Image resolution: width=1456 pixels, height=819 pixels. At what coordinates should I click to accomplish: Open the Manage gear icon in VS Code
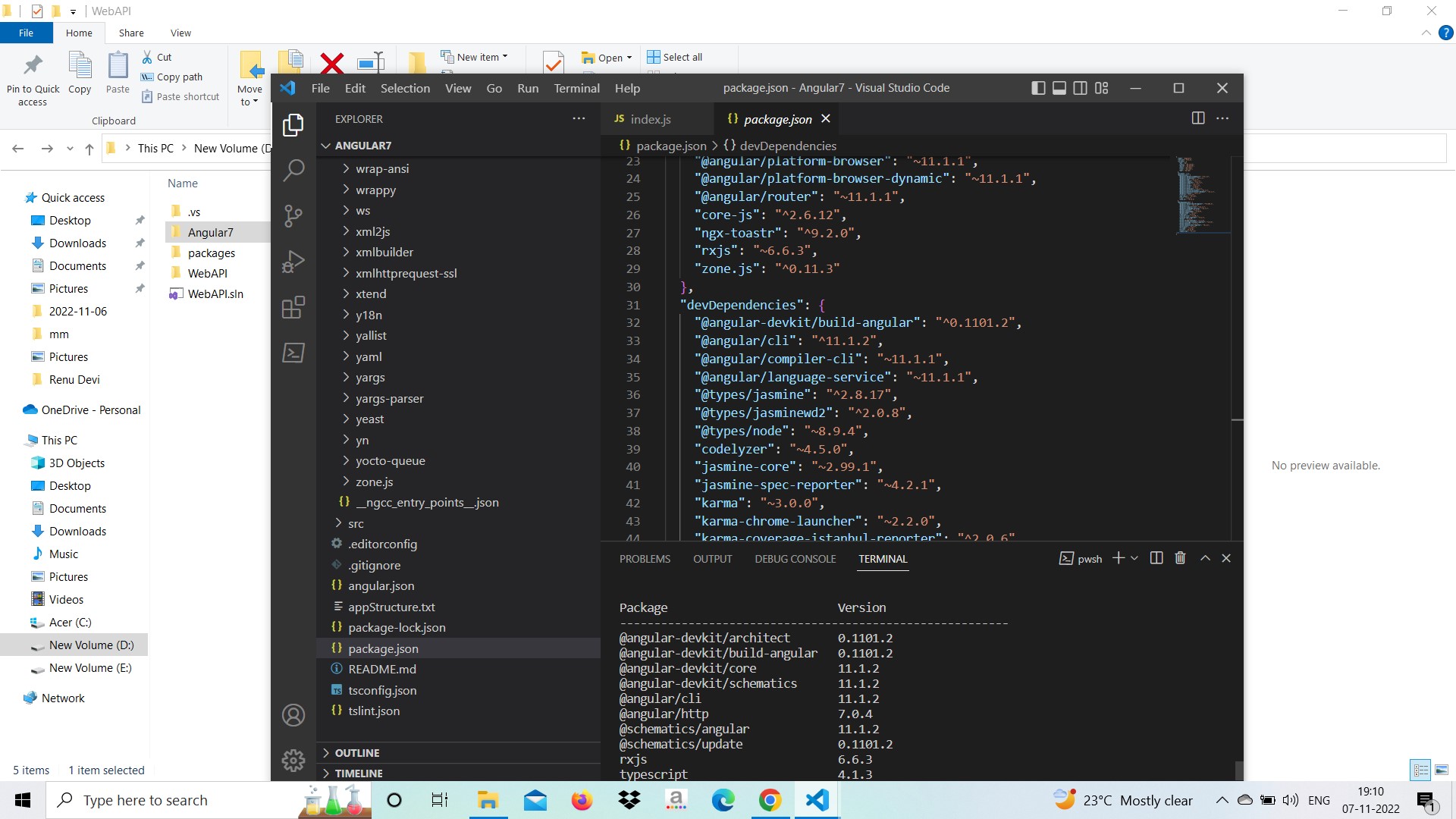293,760
